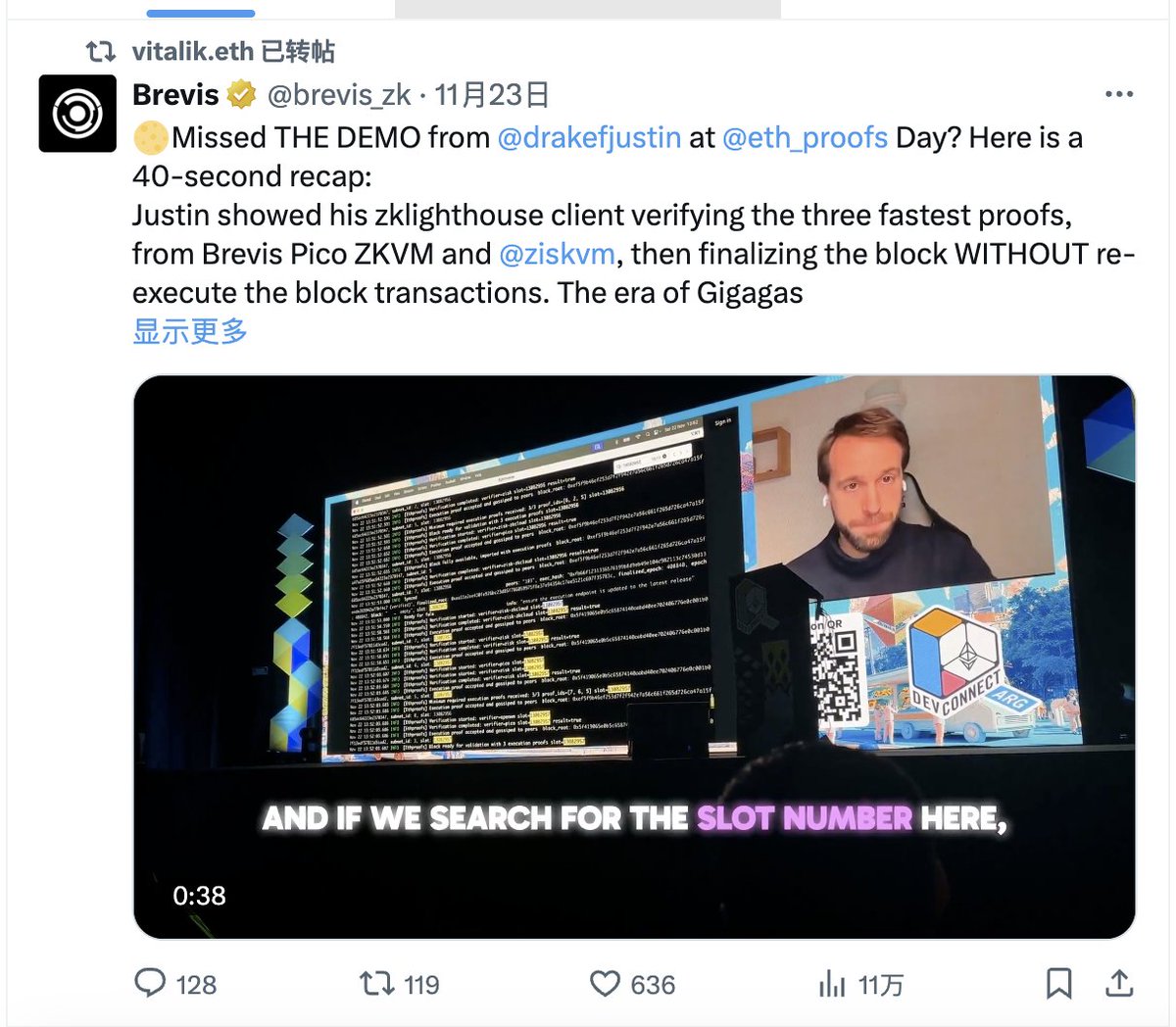
Task: Click the retweeted-by arrows icon
Action: point(101,51)
